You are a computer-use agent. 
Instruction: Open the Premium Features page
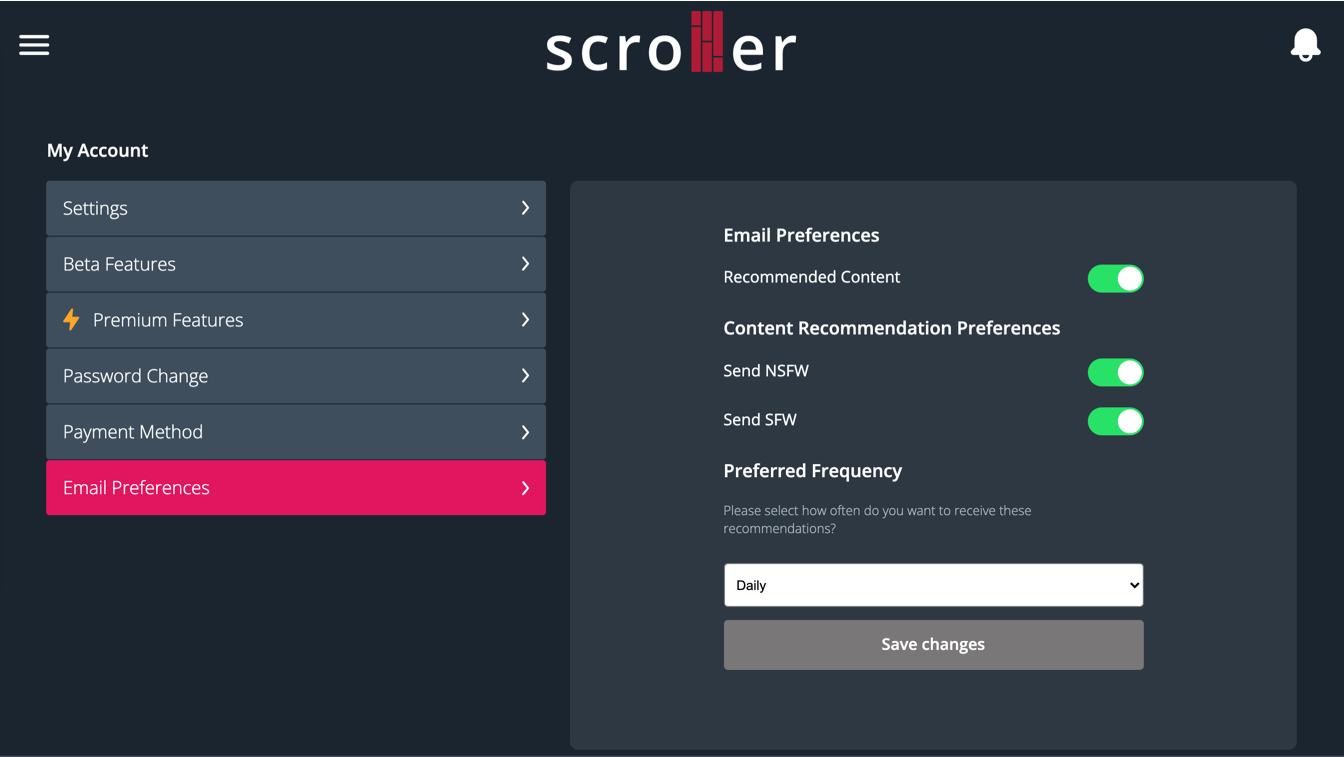click(x=296, y=320)
